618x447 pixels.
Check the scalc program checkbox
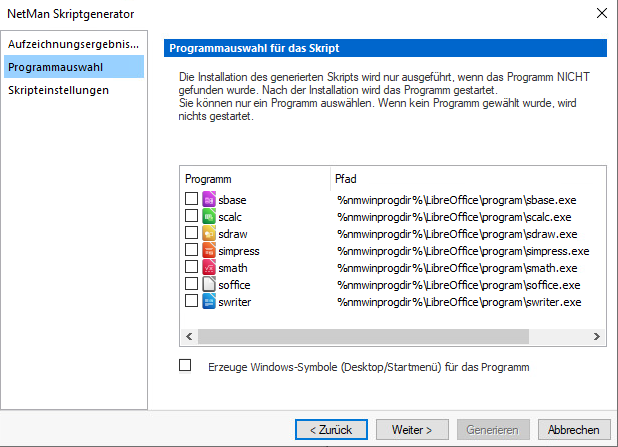tap(192, 215)
